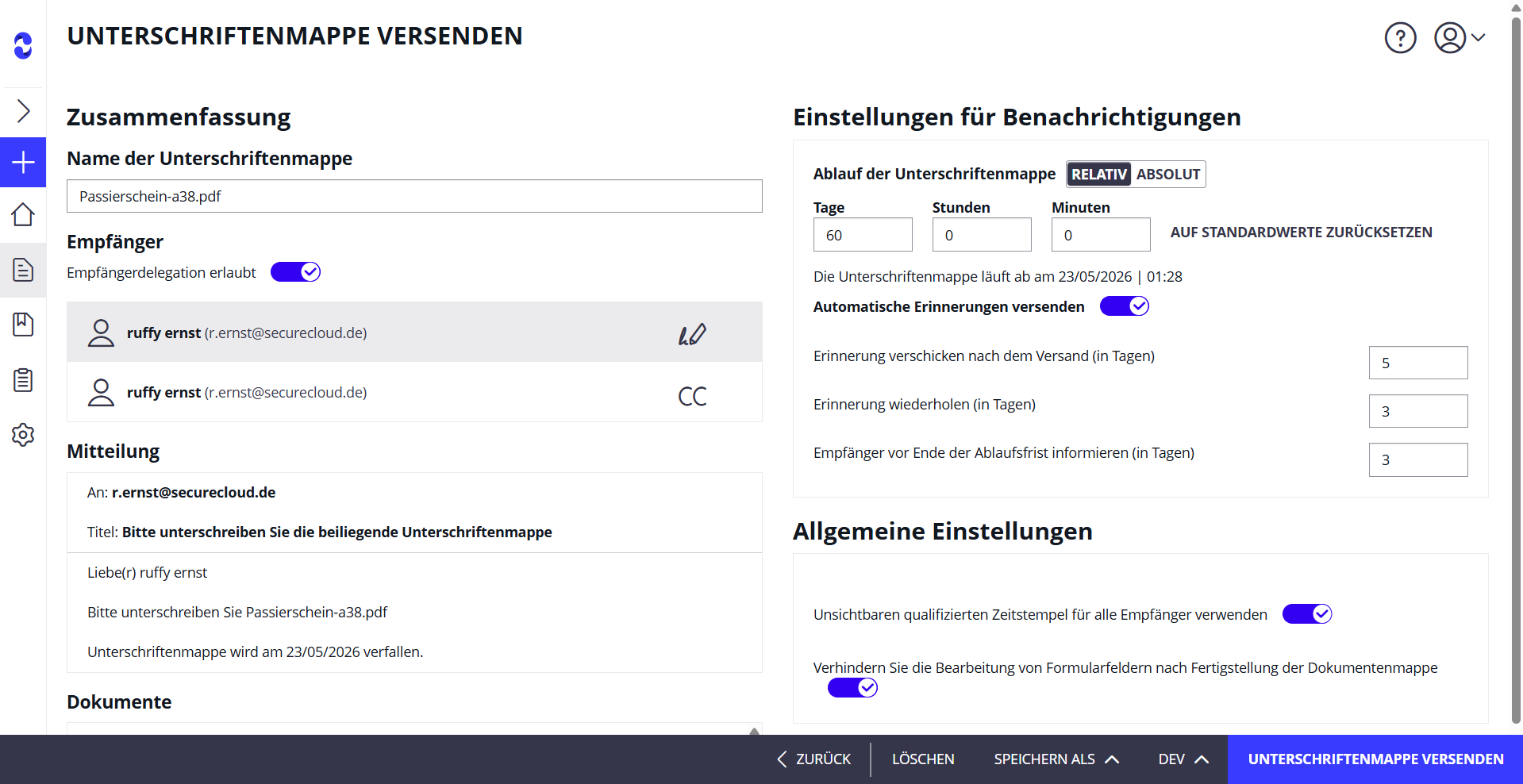Click the clipboard icon in the sidebar
1523x784 pixels.
pos(23,380)
